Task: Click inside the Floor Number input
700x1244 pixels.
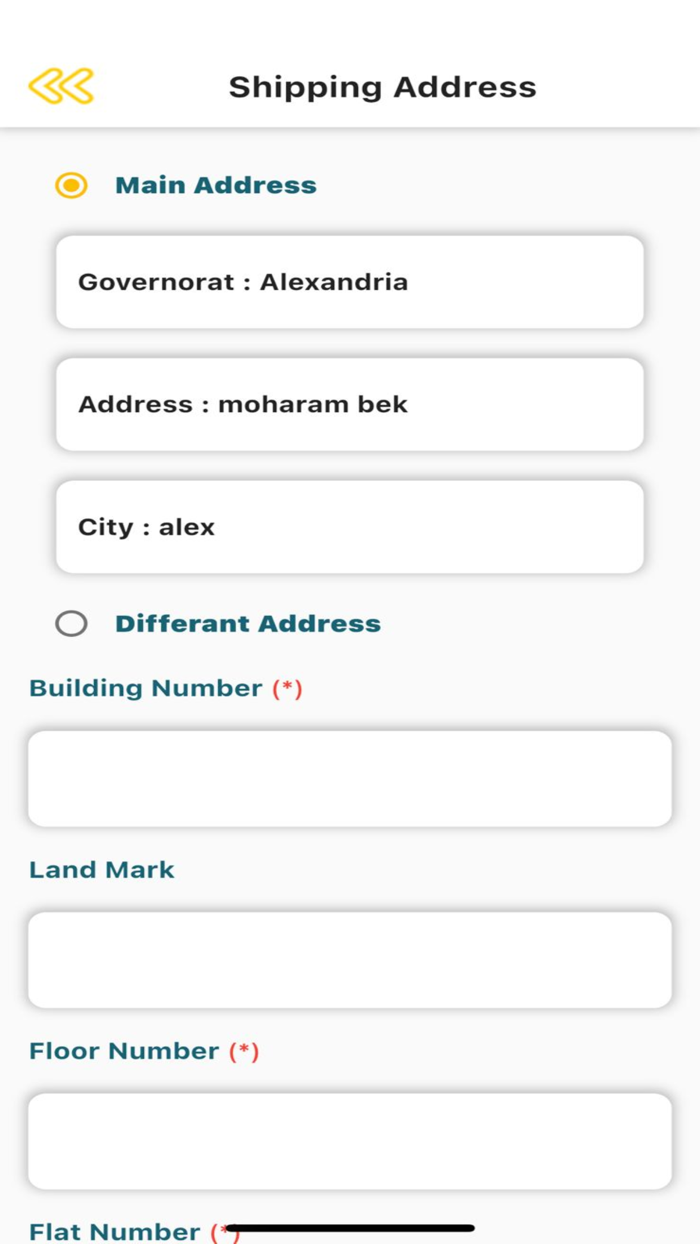Action: click(350, 1141)
